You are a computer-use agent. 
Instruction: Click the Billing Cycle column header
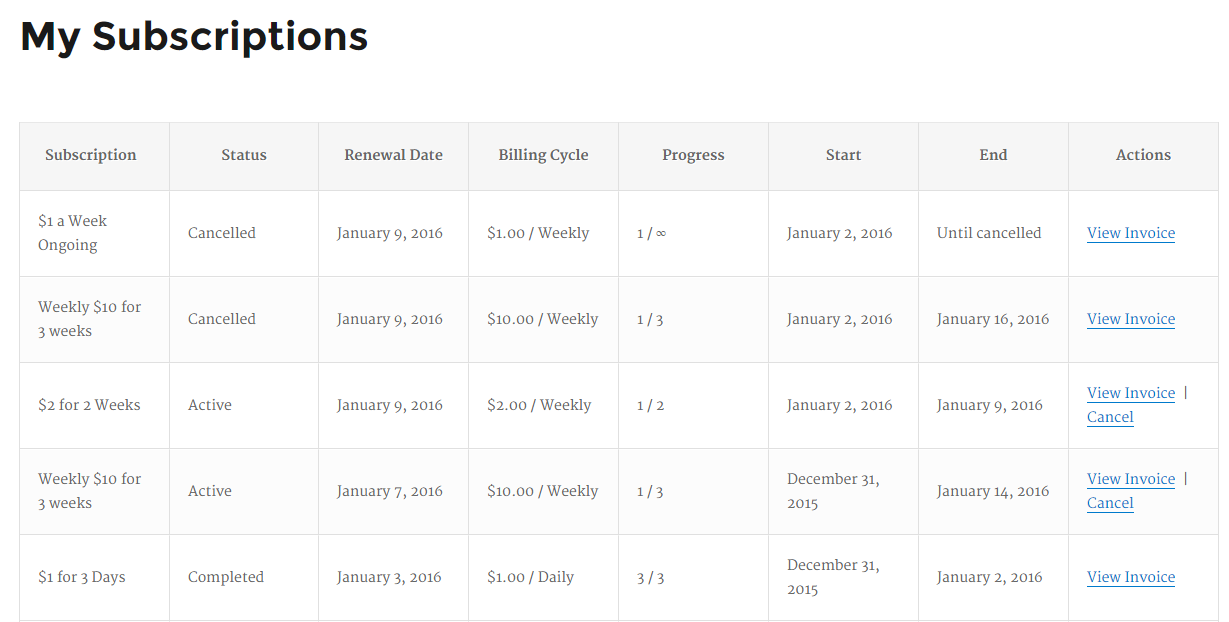[x=544, y=155]
